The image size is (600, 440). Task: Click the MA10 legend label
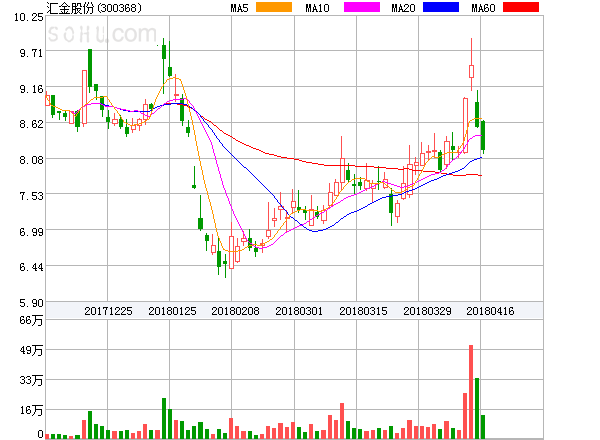coord(317,8)
